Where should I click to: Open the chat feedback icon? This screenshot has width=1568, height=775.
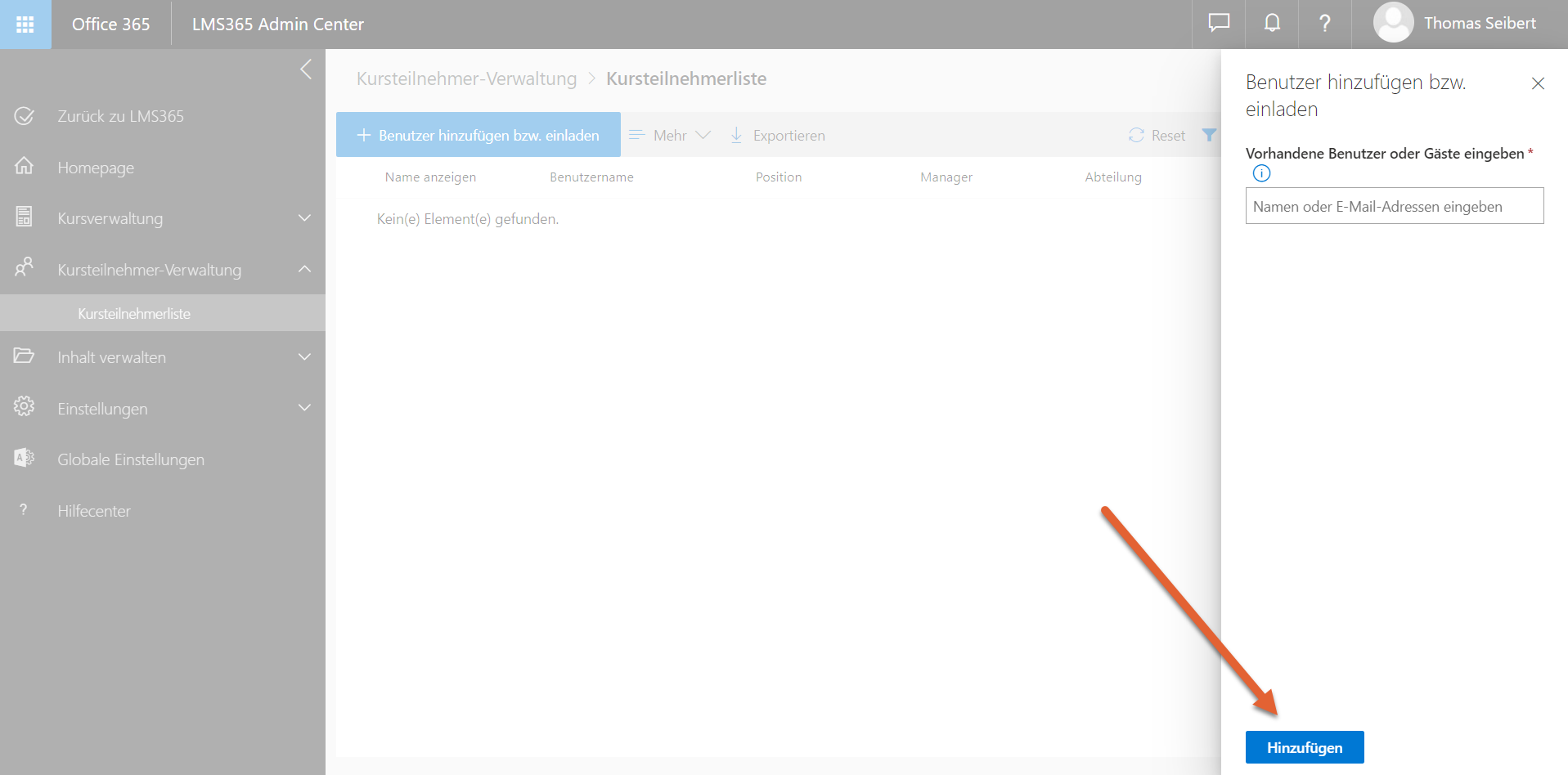coord(1219,24)
